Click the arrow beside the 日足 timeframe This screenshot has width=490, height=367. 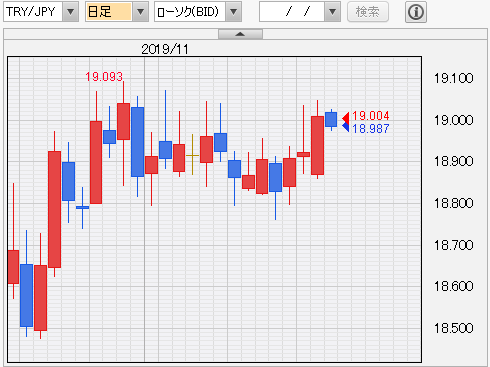[140, 12]
